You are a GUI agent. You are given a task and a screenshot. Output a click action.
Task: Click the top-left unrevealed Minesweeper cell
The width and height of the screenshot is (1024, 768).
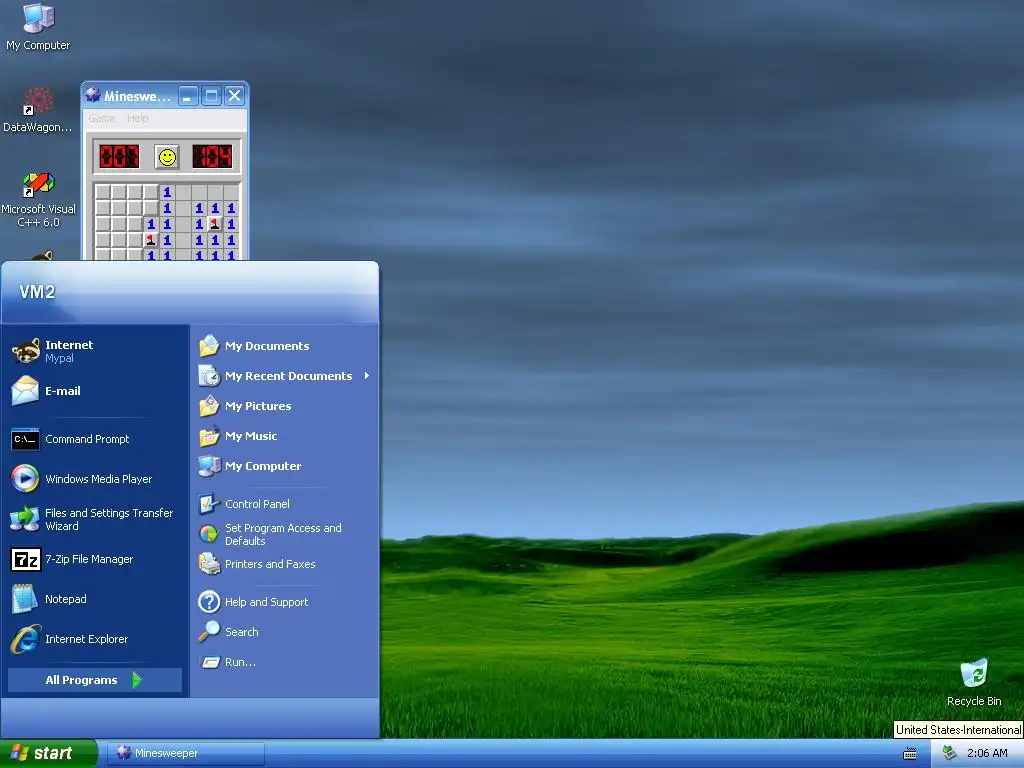pos(103,192)
